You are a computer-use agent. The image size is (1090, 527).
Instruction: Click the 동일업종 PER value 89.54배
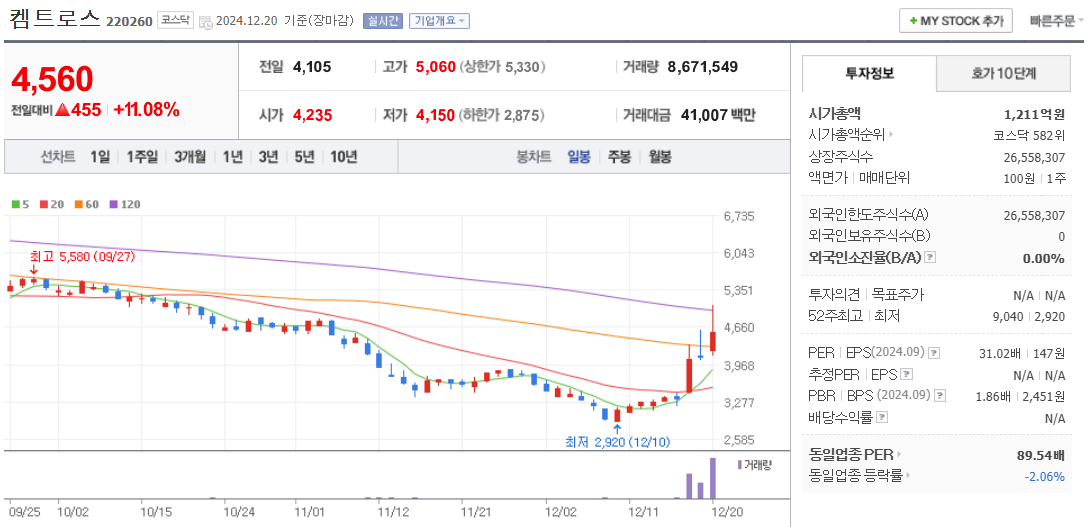(1041, 456)
